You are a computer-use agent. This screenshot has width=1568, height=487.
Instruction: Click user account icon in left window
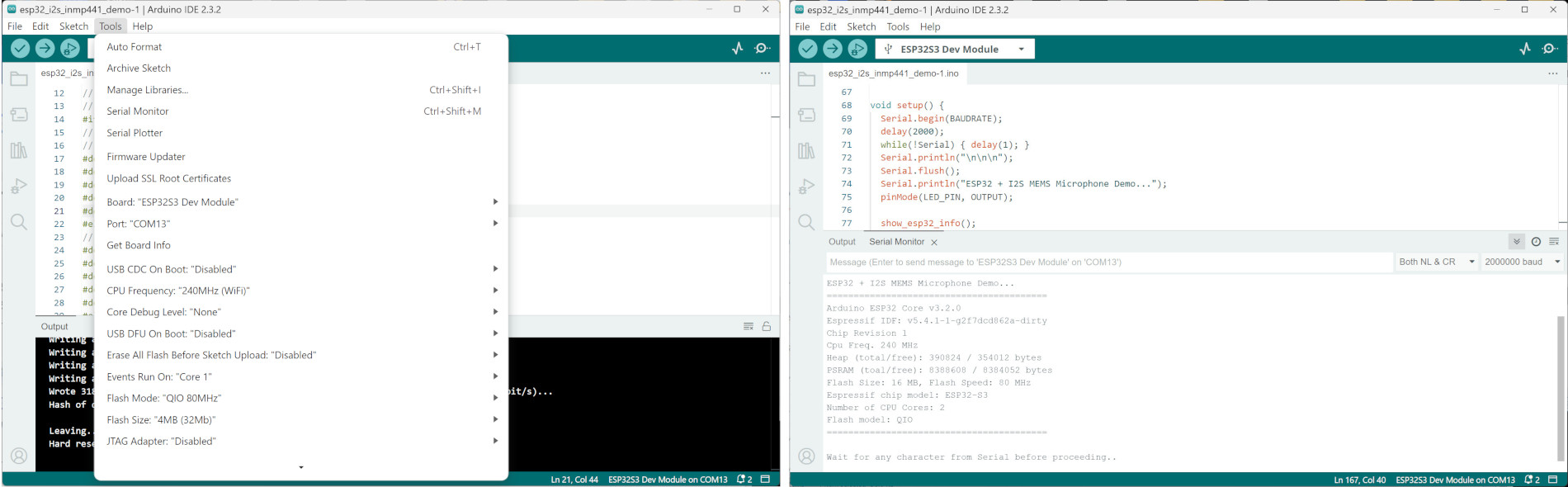coord(19,456)
